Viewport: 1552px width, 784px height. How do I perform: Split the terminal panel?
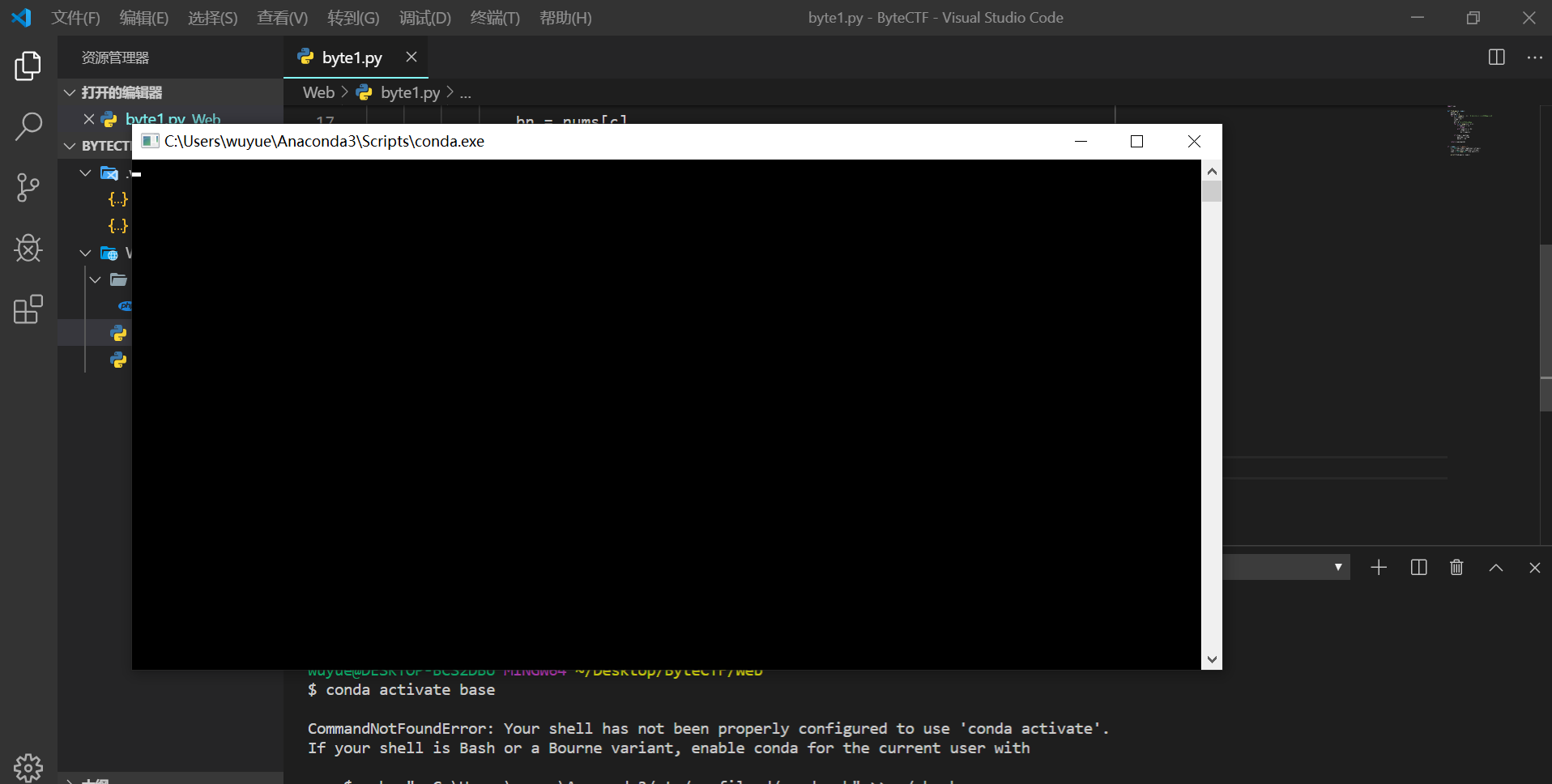tap(1418, 568)
